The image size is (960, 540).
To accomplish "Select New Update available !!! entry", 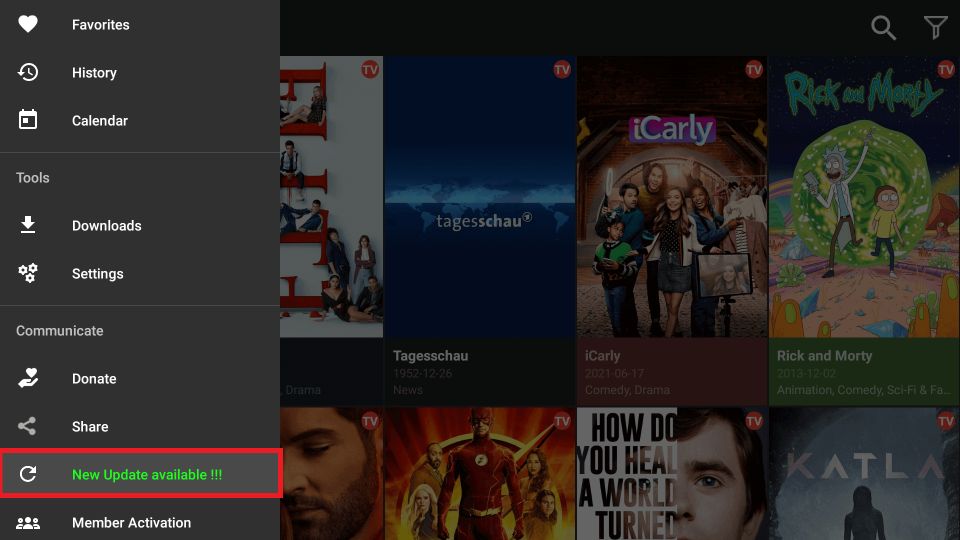I will pyautogui.click(x=140, y=474).
